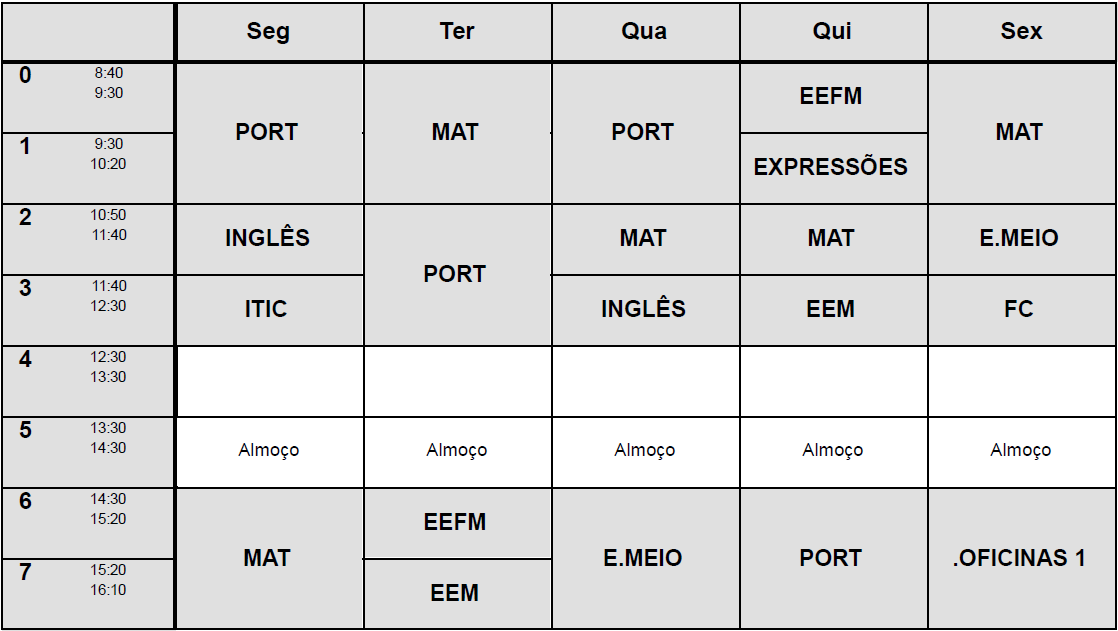
Task: Click Tuesday's EEM class
Action: pyautogui.click(x=455, y=593)
